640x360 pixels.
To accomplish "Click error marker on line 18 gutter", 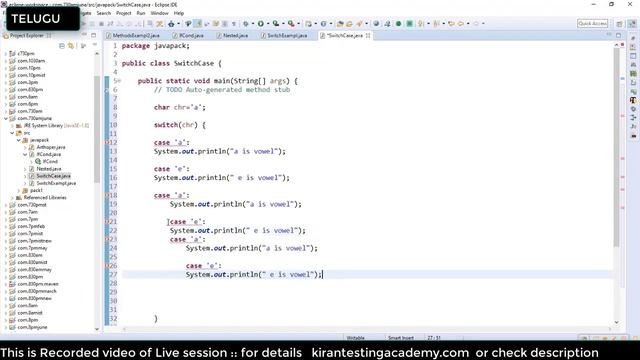I will tap(107, 195).
